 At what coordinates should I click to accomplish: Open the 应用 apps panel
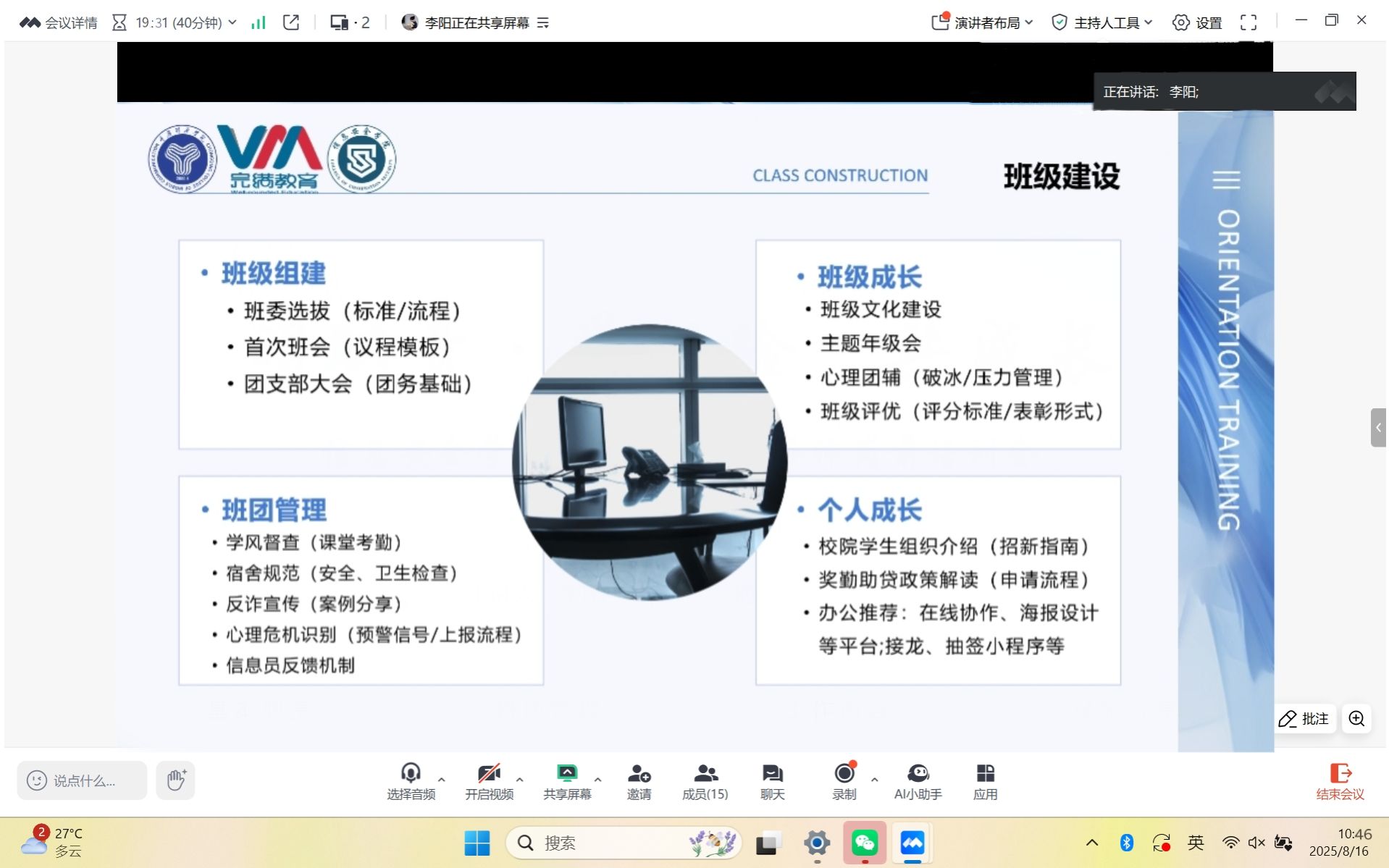point(985,781)
